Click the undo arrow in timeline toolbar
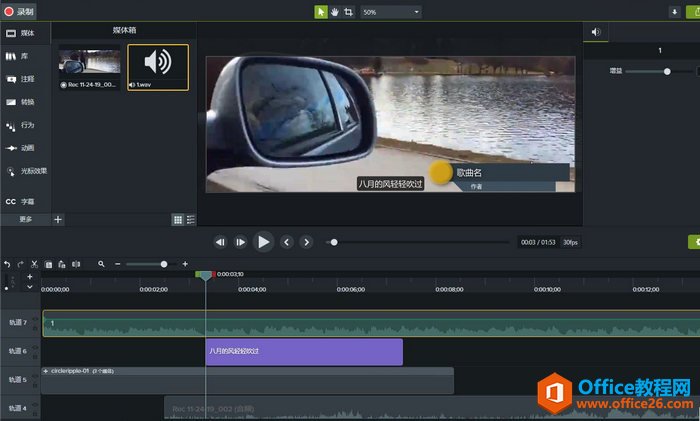 click(8, 264)
